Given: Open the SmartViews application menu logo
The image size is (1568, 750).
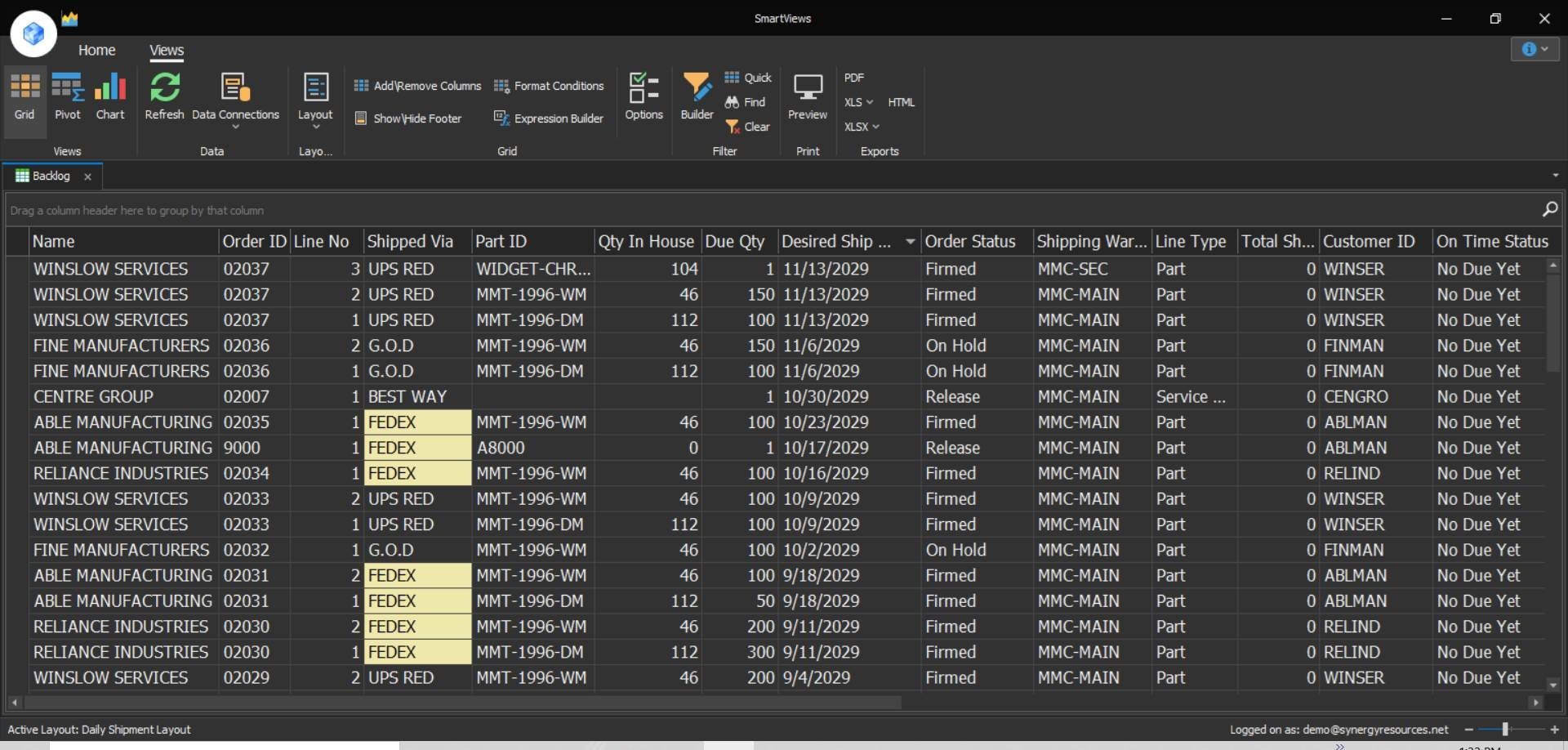Looking at the screenshot, I should point(33,33).
